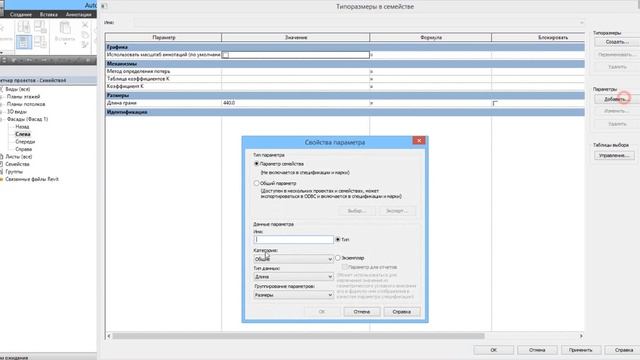Screen dimensions: 640x360
Task: Expand Планы потолков in project browser
Action: tap(1, 104)
